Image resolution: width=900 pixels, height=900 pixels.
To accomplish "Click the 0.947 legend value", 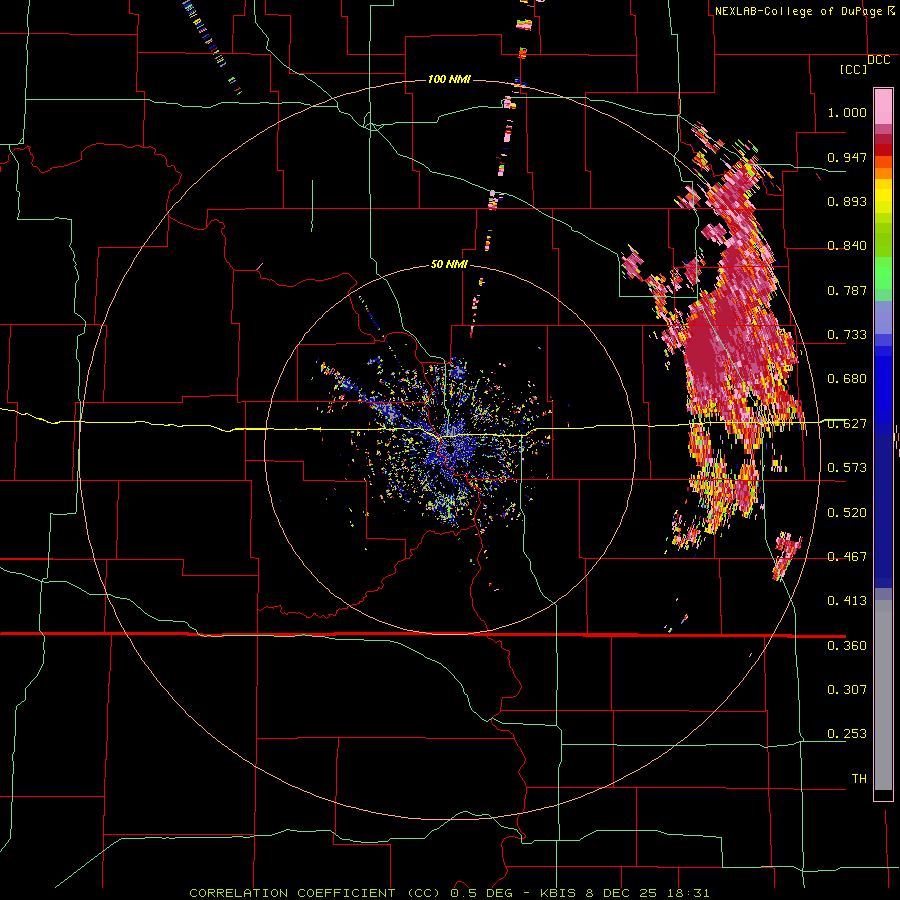I will tap(847, 157).
